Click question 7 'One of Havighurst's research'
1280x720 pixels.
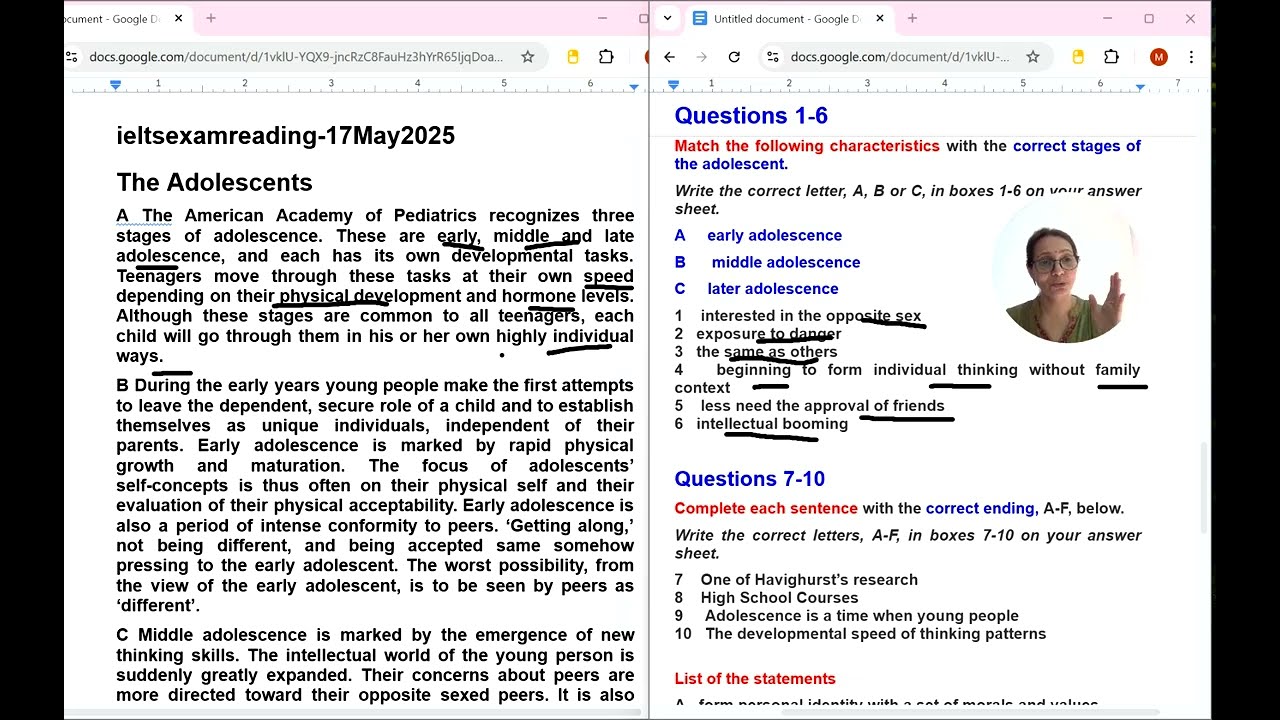point(796,580)
